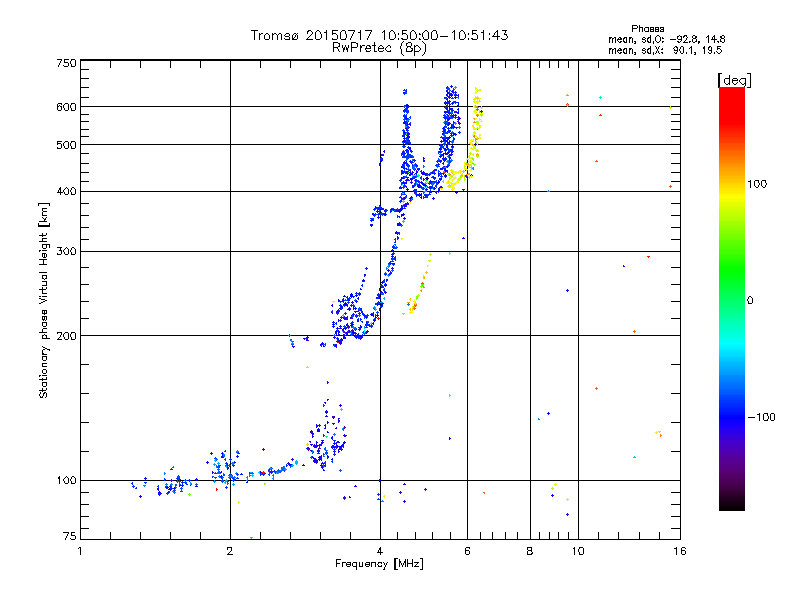The image size is (800, 600).
Task: Click colorbar tick label '0'
Action: [x=750, y=301]
